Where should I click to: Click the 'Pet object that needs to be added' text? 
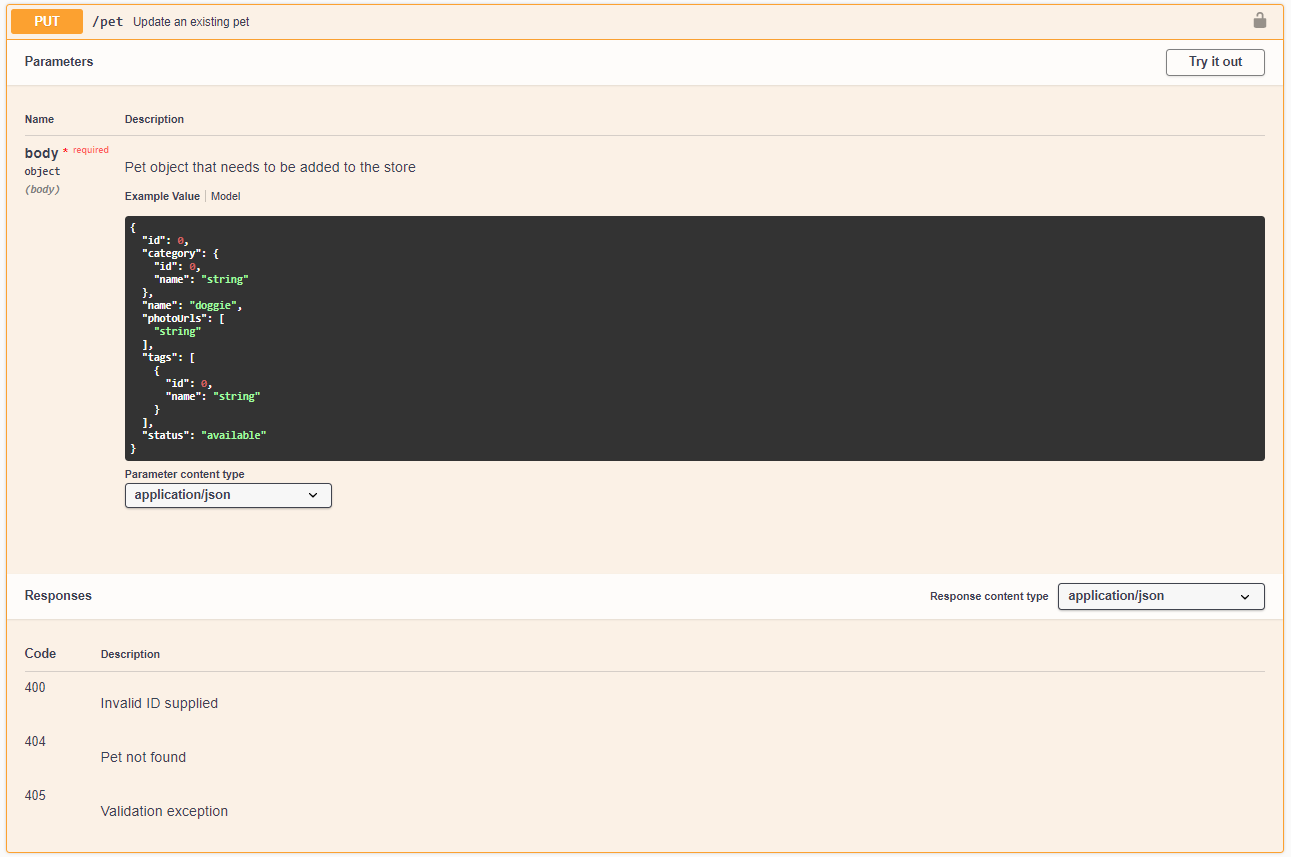click(x=270, y=167)
